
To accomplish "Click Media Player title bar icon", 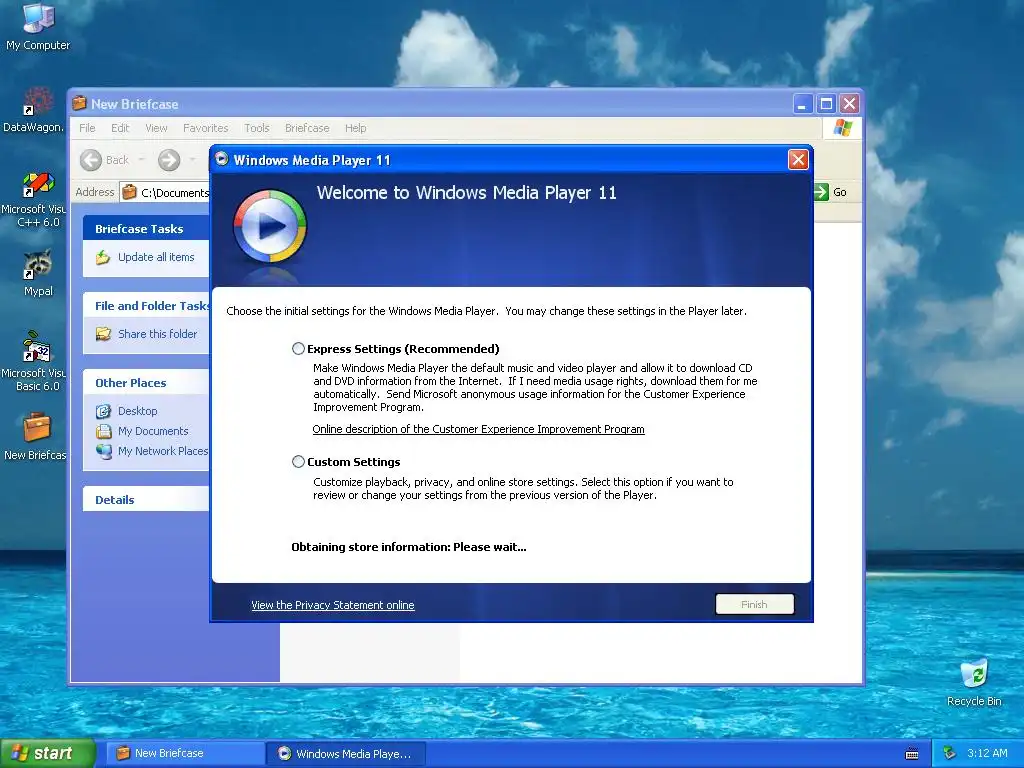I will point(222,159).
